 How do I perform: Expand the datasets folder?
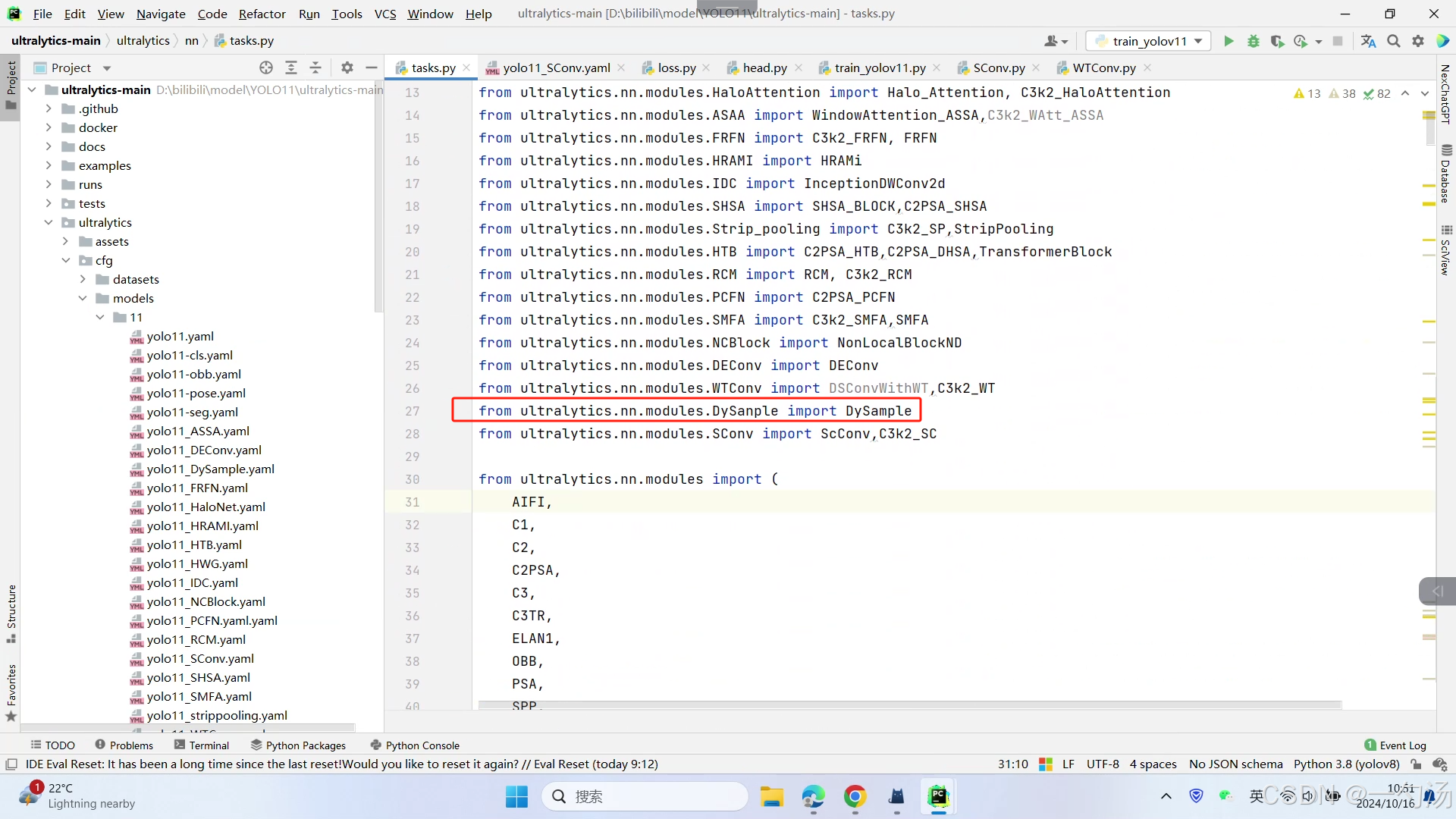pos(83,279)
